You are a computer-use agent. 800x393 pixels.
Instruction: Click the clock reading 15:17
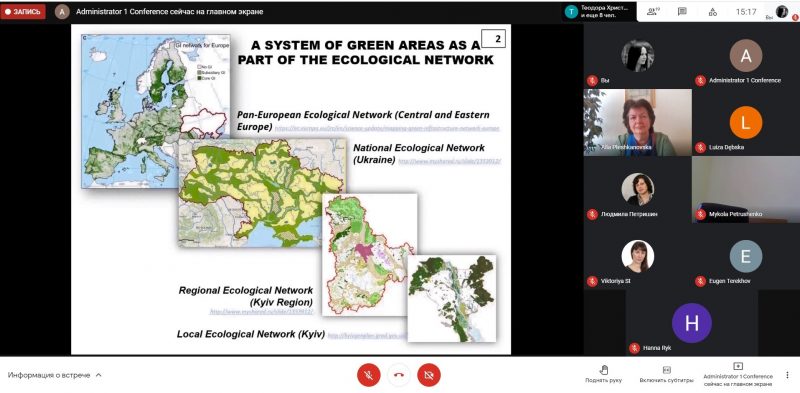pos(745,12)
